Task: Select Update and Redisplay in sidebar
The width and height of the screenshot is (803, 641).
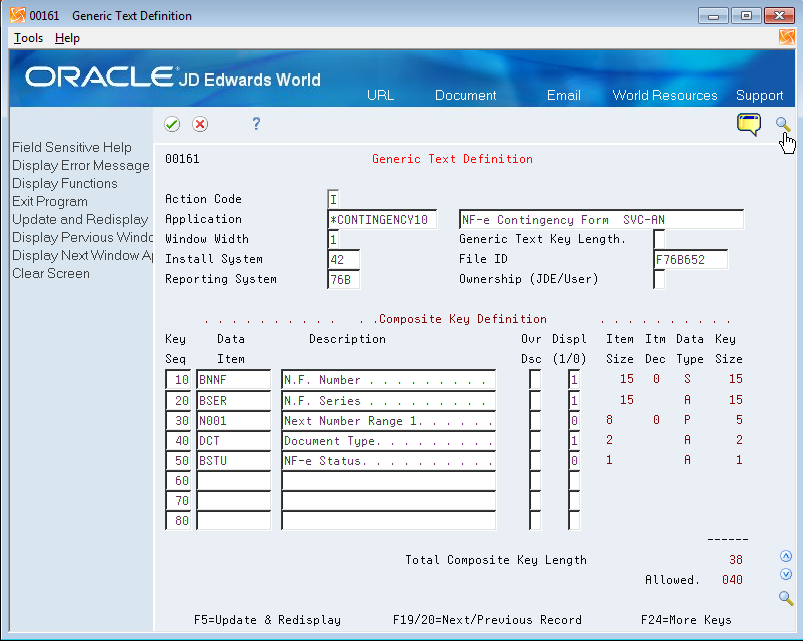Action: click(80, 219)
